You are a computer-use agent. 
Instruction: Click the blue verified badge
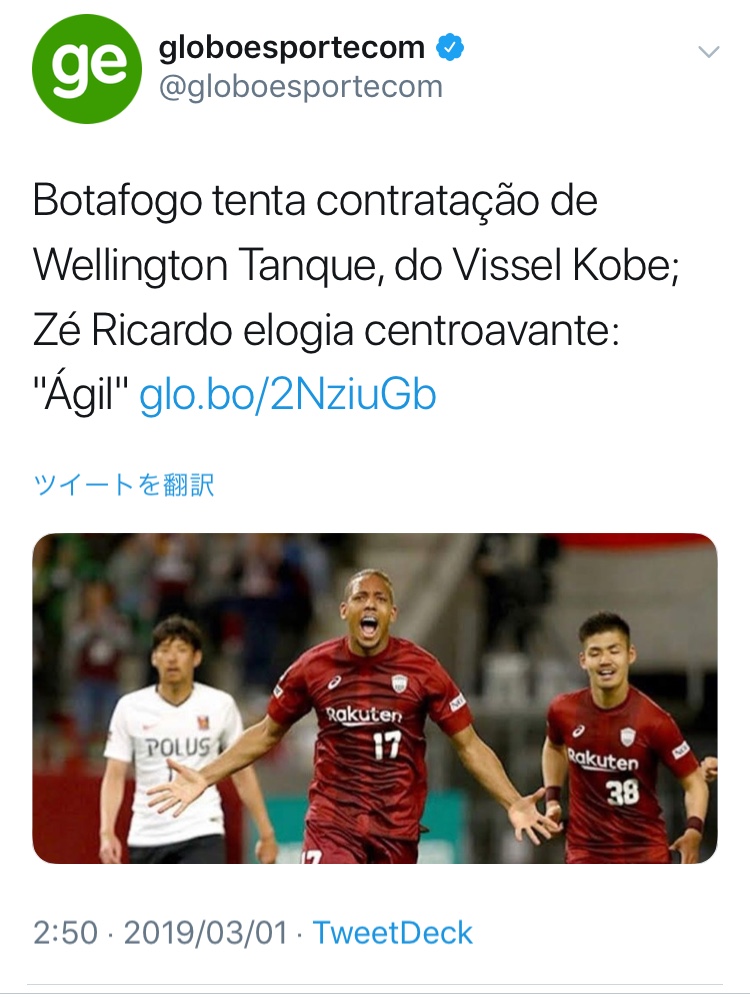449,48
